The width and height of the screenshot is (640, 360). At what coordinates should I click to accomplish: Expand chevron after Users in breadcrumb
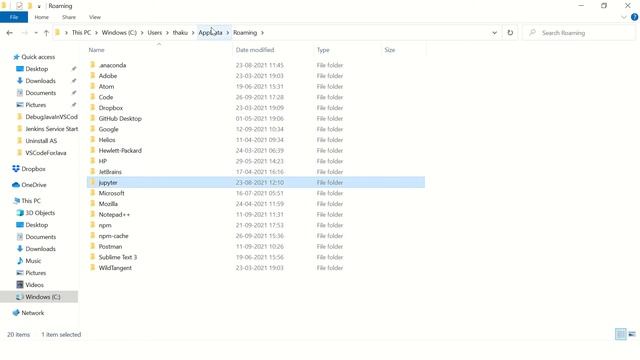pos(167,33)
